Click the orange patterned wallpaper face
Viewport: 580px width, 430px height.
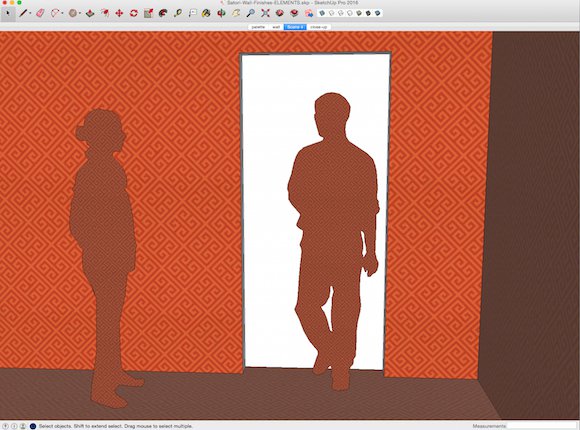tap(185, 185)
